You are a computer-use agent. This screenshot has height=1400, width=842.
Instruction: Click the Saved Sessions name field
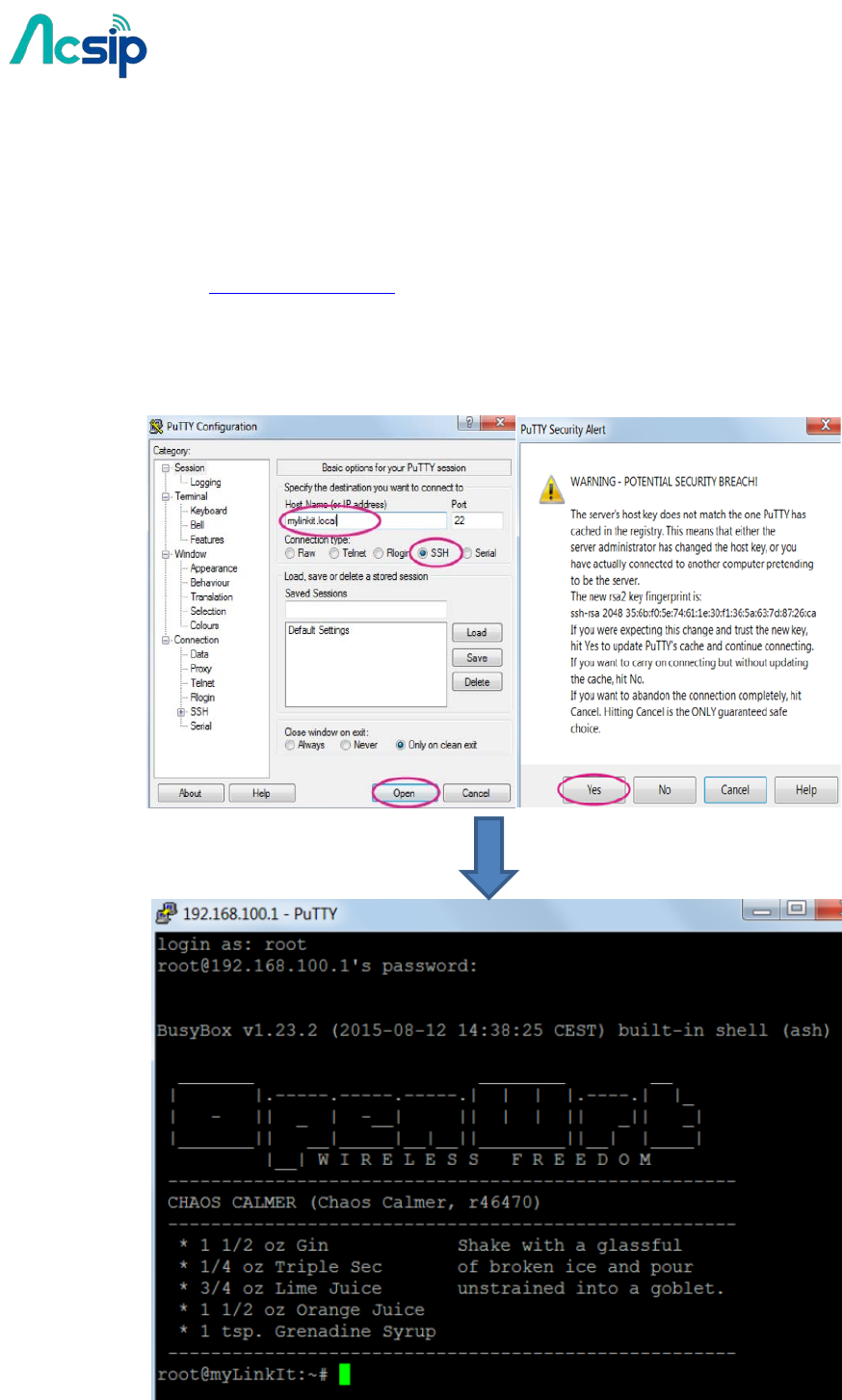click(x=365, y=610)
